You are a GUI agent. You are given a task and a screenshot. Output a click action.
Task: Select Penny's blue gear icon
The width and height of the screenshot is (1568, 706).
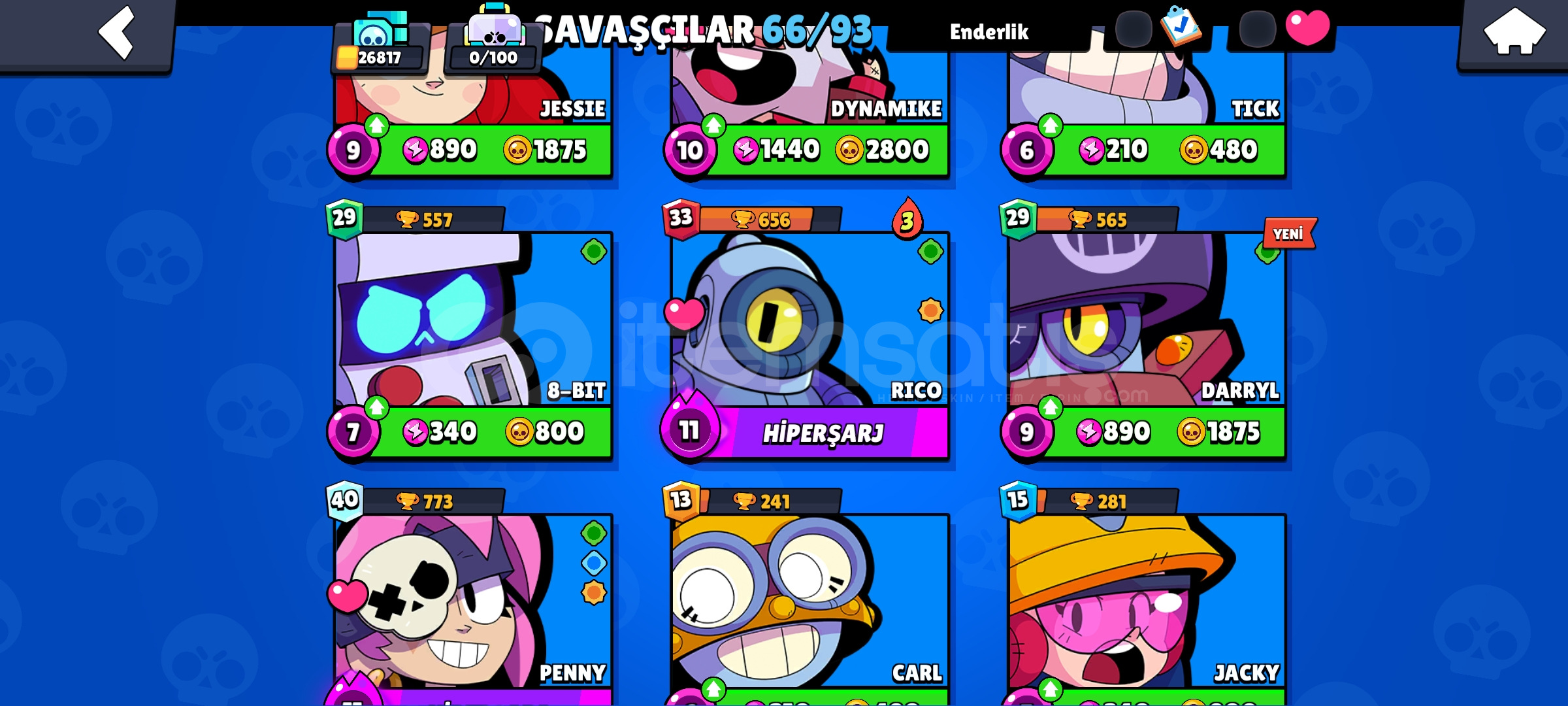pos(594,563)
